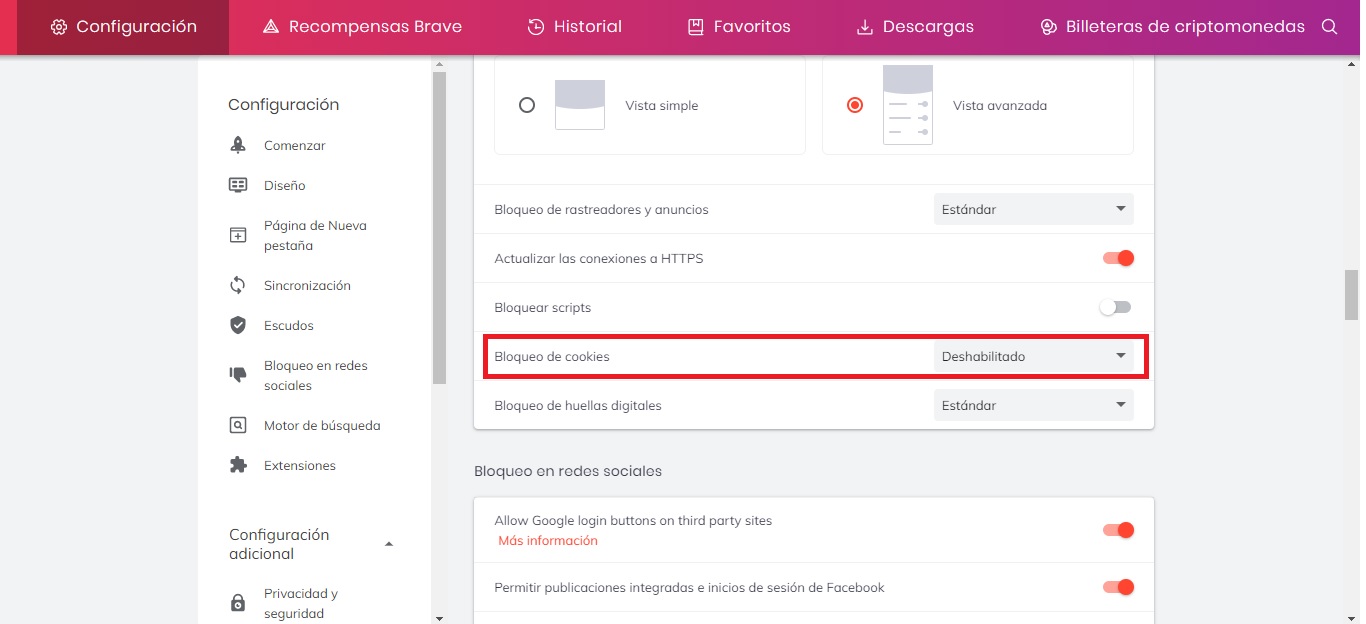This screenshot has height=624, width=1366.
Task: Open the Configuración tab
Action: tap(123, 27)
